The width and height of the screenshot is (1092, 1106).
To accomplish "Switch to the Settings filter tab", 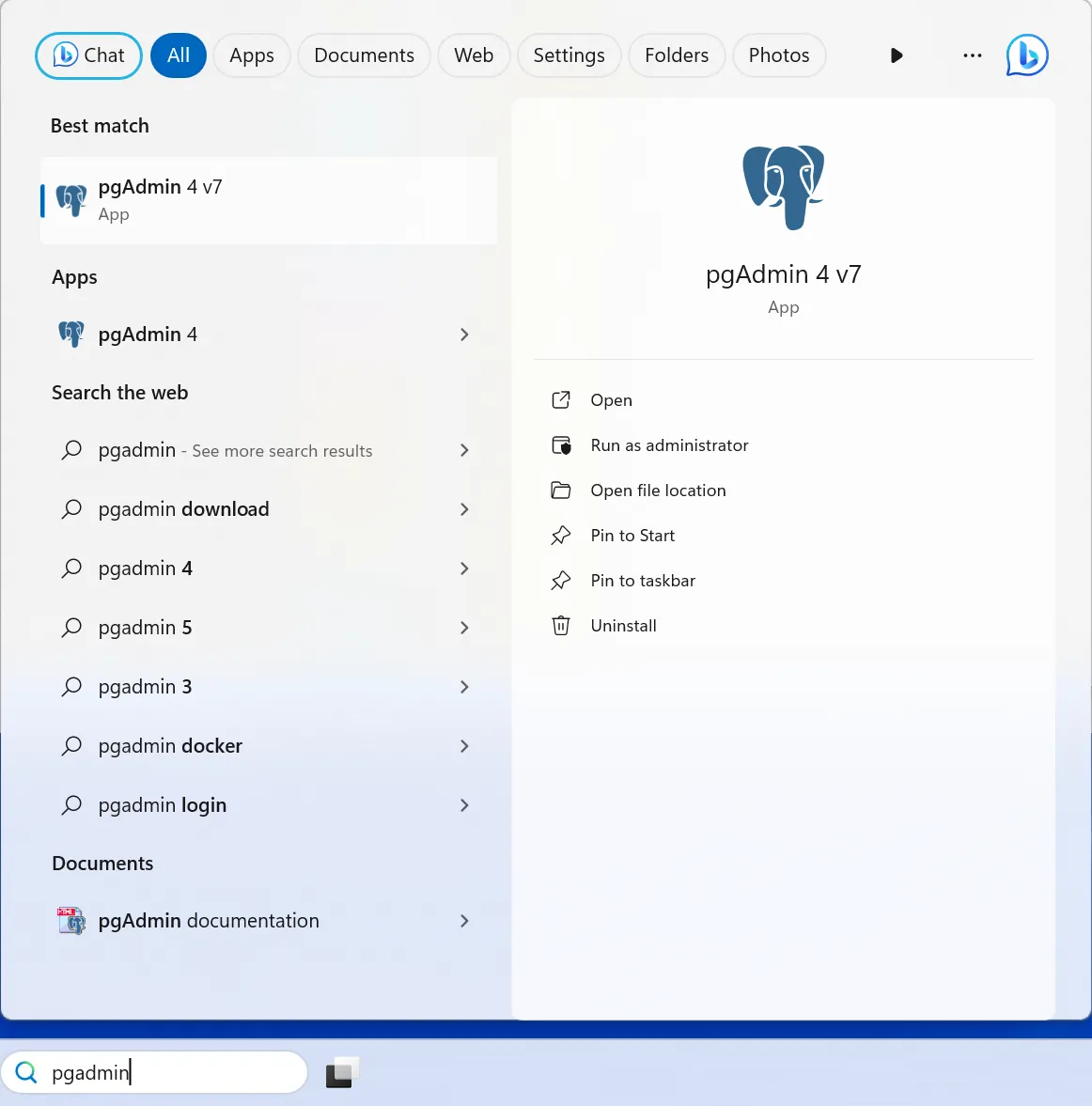I will (x=569, y=55).
